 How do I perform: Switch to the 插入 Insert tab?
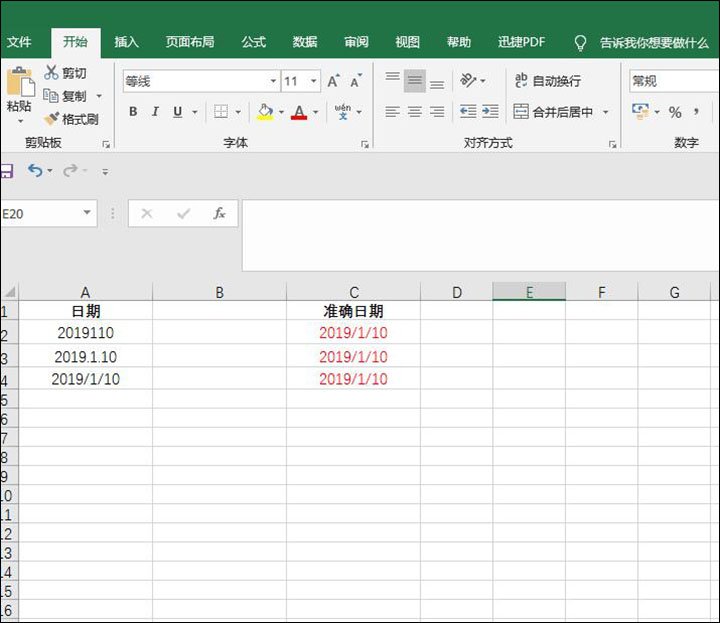(x=126, y=42)
